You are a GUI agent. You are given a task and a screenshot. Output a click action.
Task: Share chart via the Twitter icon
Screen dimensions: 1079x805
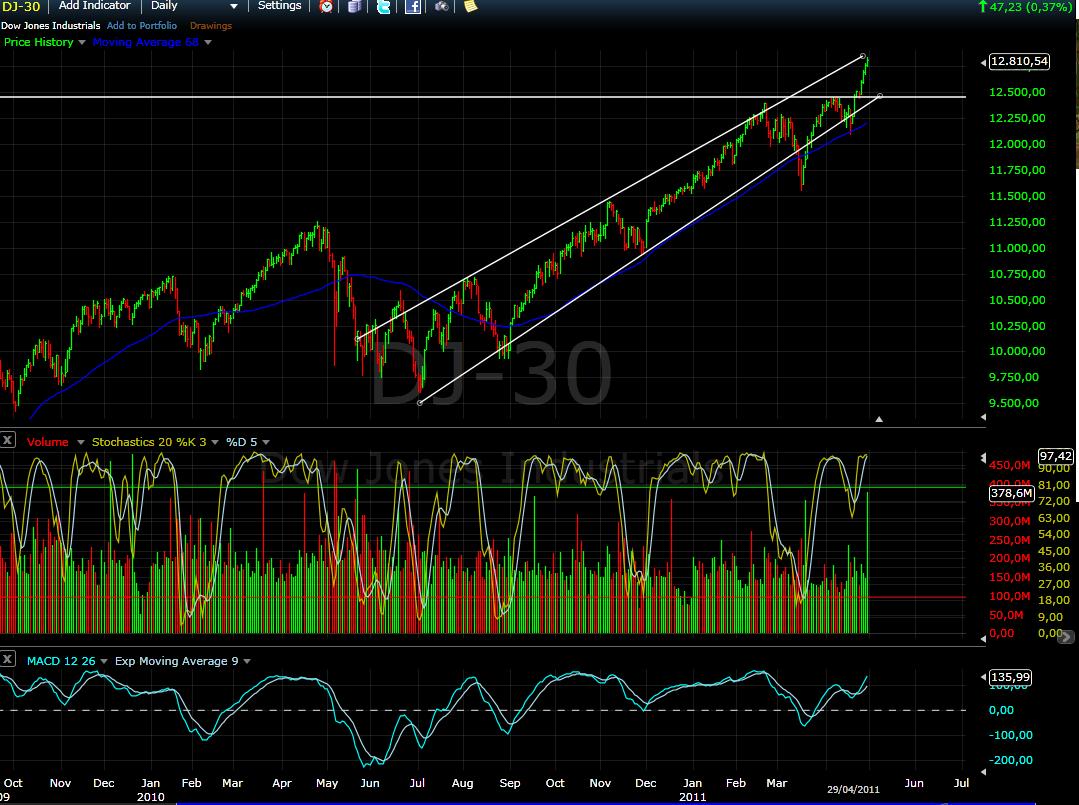(384, 6)
